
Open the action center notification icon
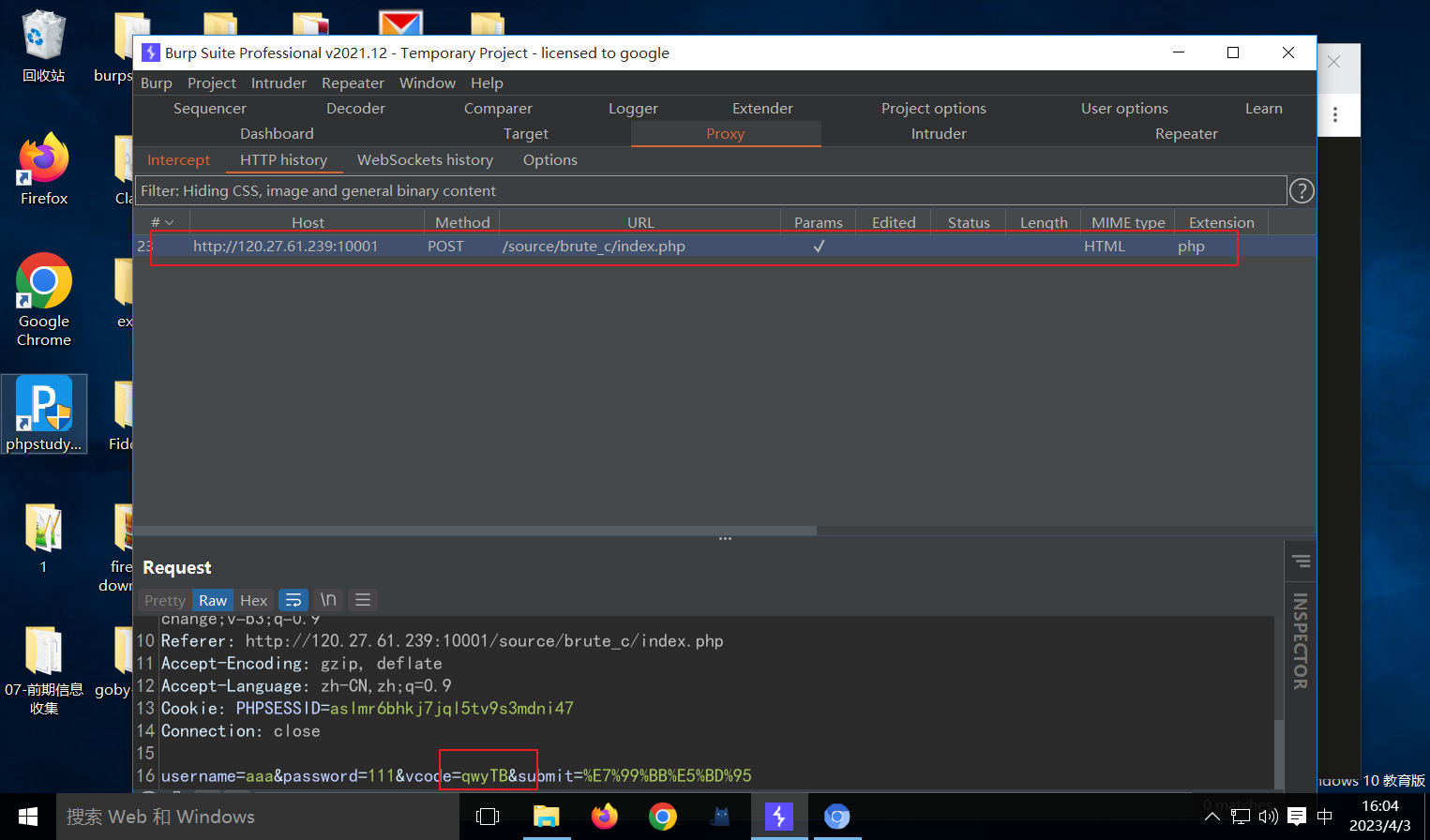(x=1297, y=817)
